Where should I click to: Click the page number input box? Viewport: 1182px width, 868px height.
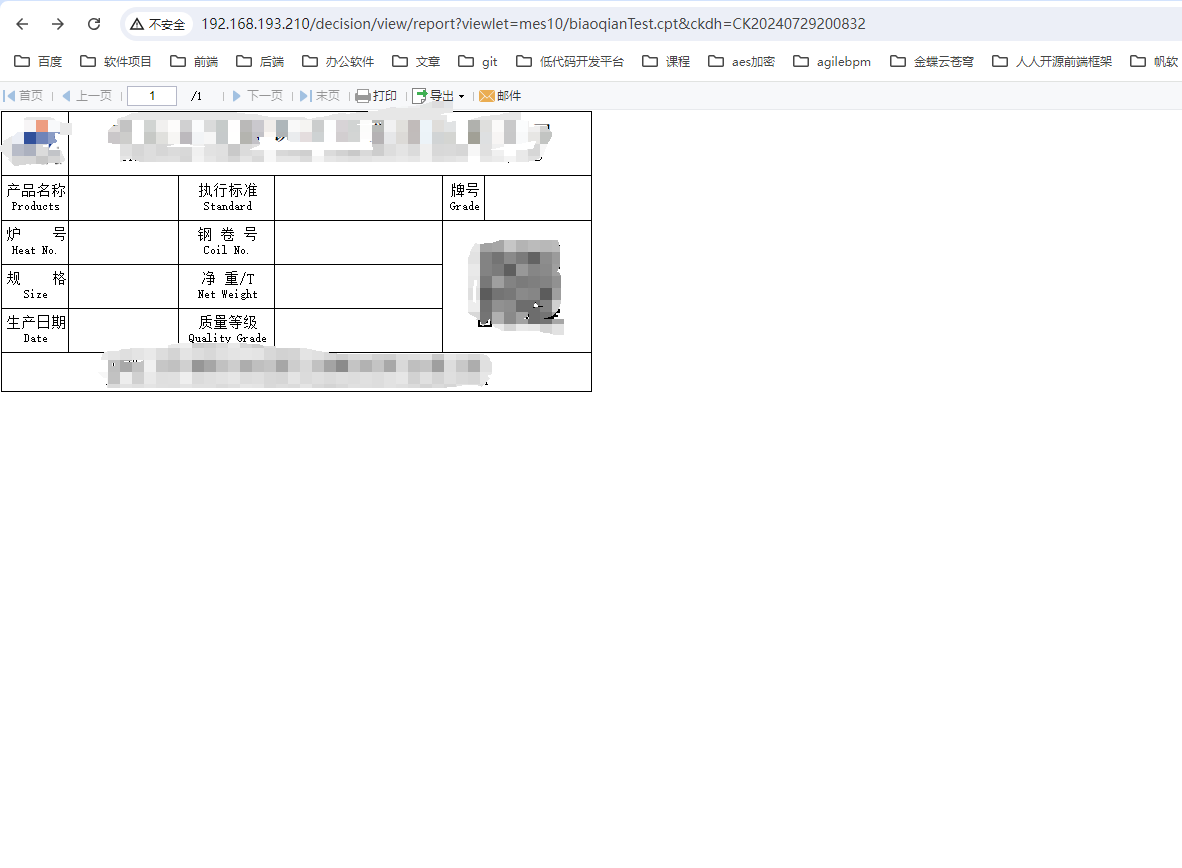pyautogui.click(x=152, y=96)
